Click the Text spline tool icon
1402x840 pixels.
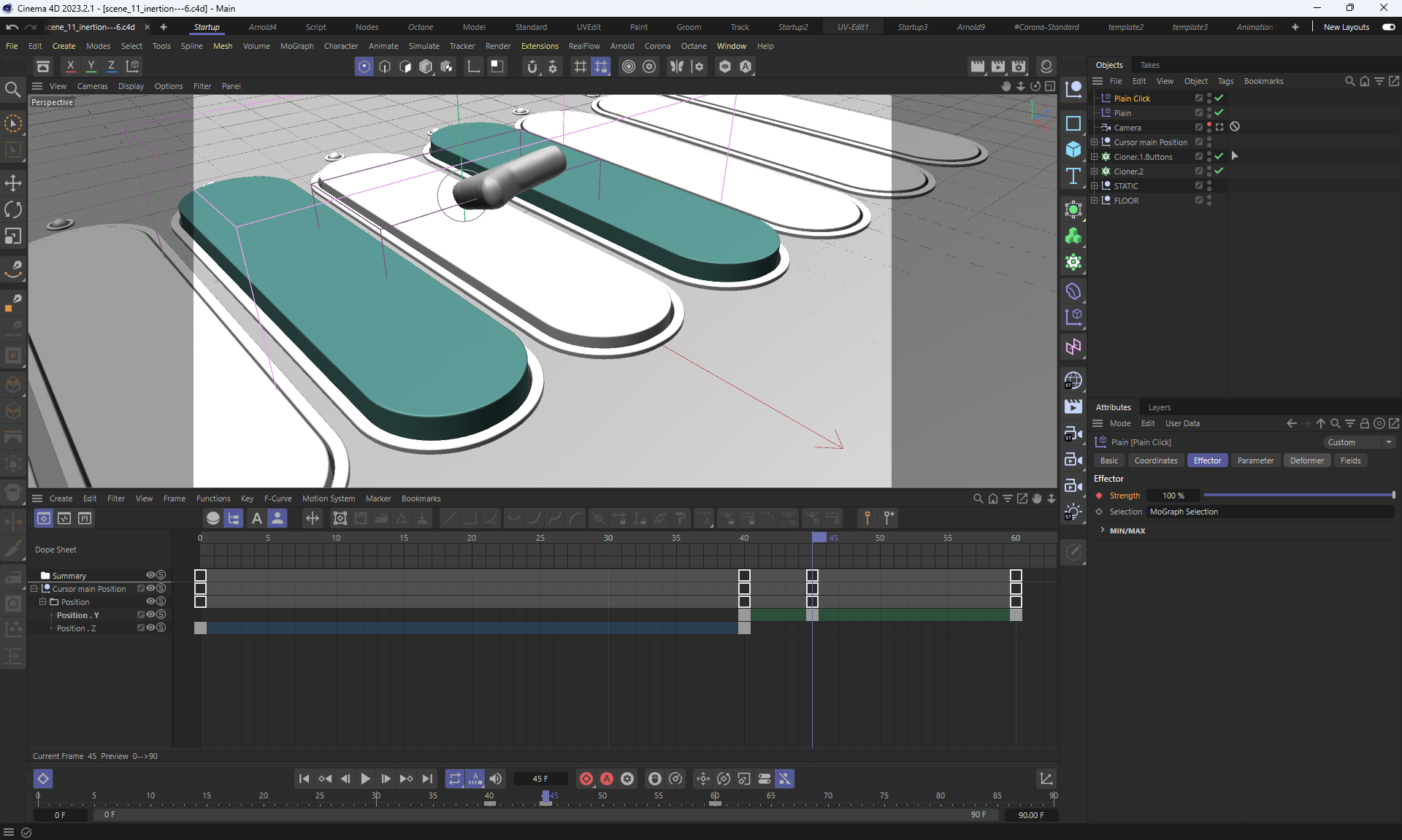[1073, 176]
